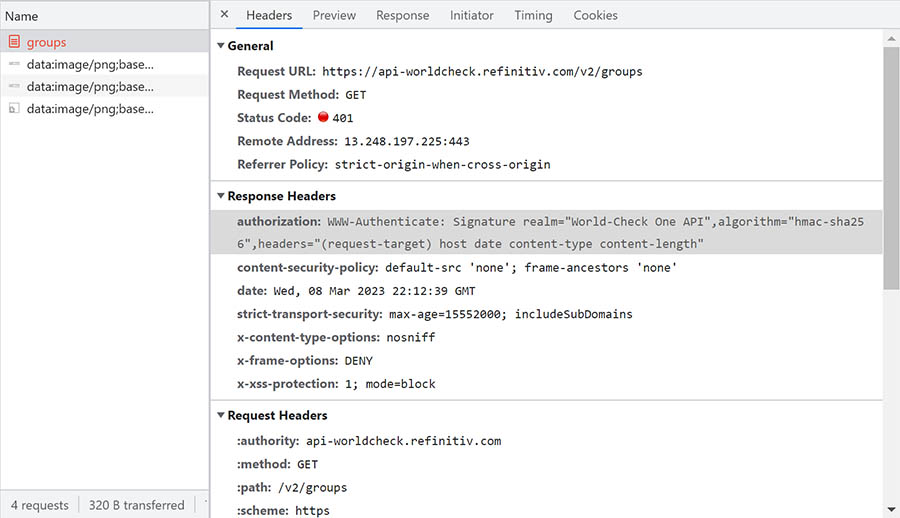
Task: Click the Request URL value
Action: coord(482,72)
